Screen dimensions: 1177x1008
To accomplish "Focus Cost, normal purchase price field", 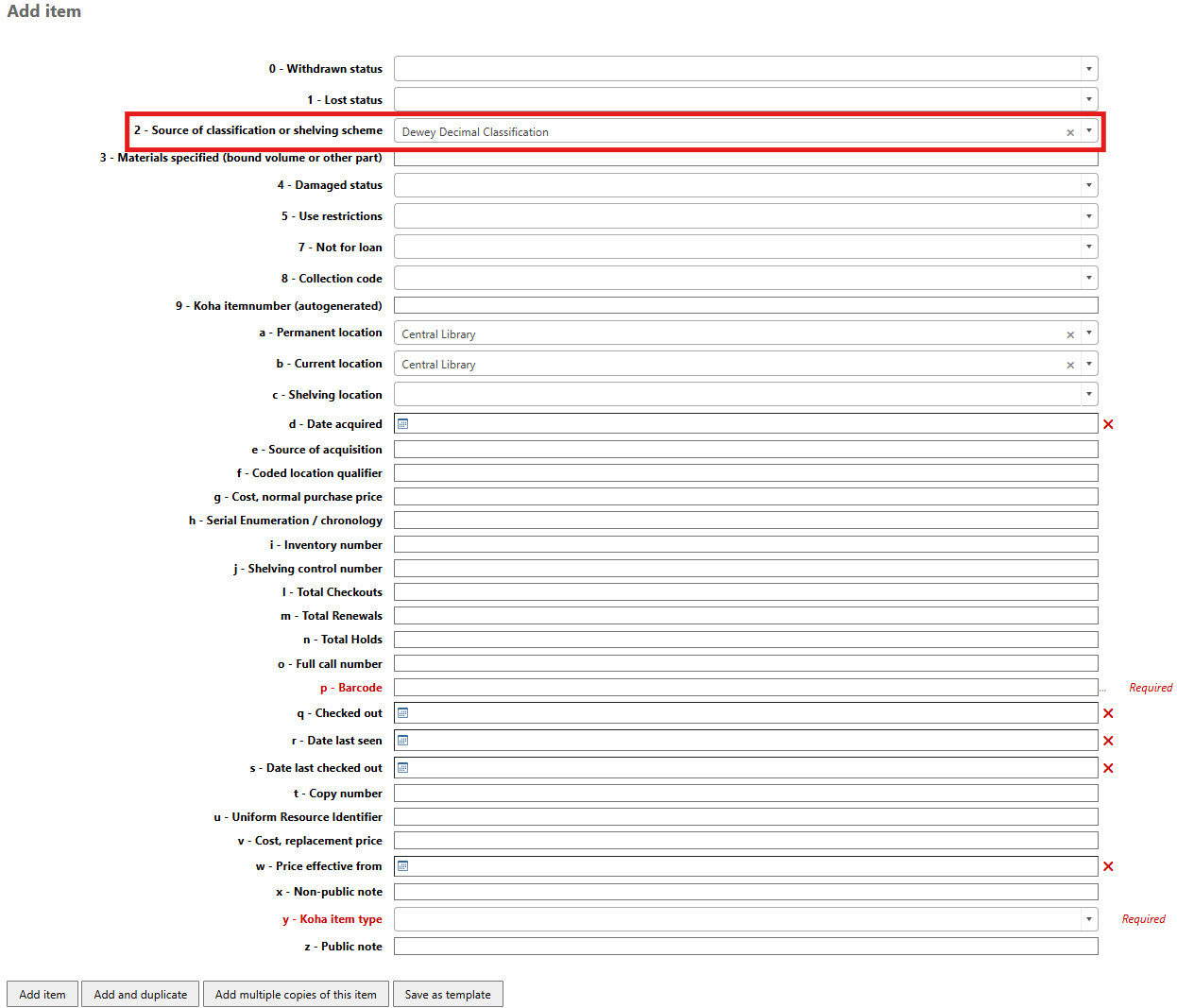I will pos(746,497).
